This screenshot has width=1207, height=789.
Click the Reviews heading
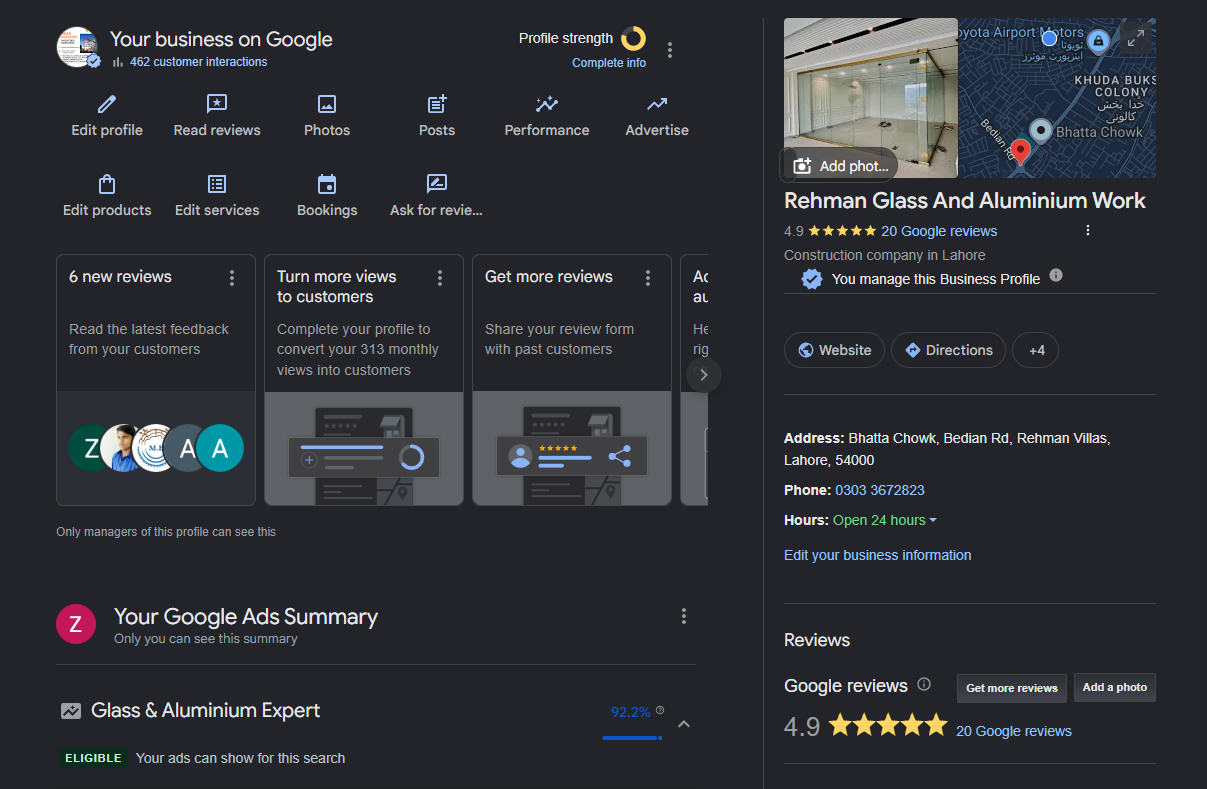(x=817, y=640)
